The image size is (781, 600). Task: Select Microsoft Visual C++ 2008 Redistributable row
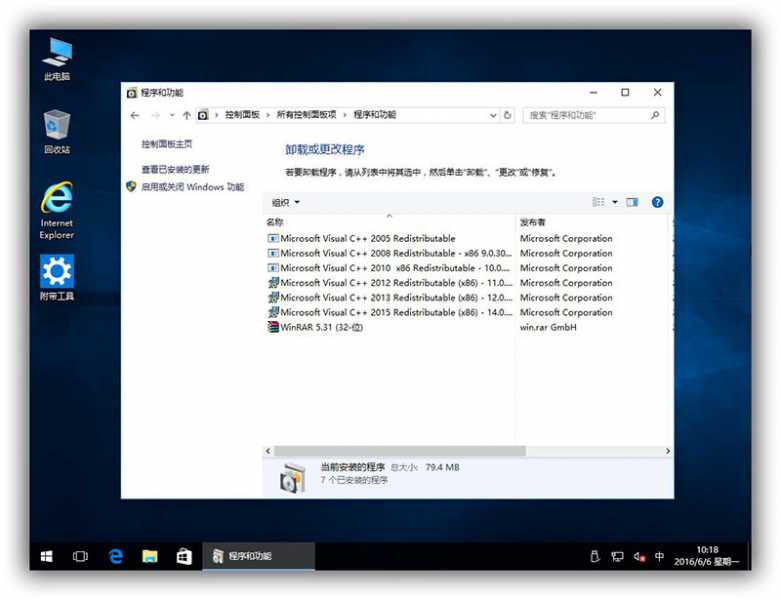tap(389, 253)
